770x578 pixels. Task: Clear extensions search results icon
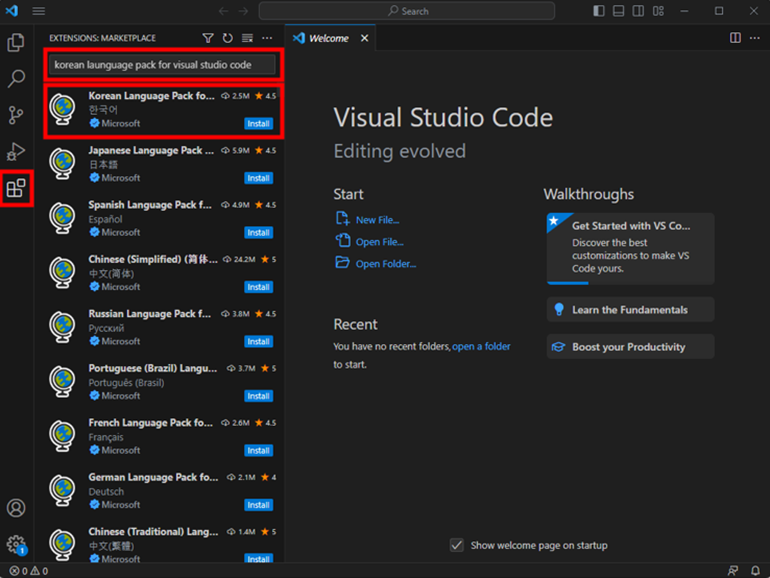click(x=248, y=38)
